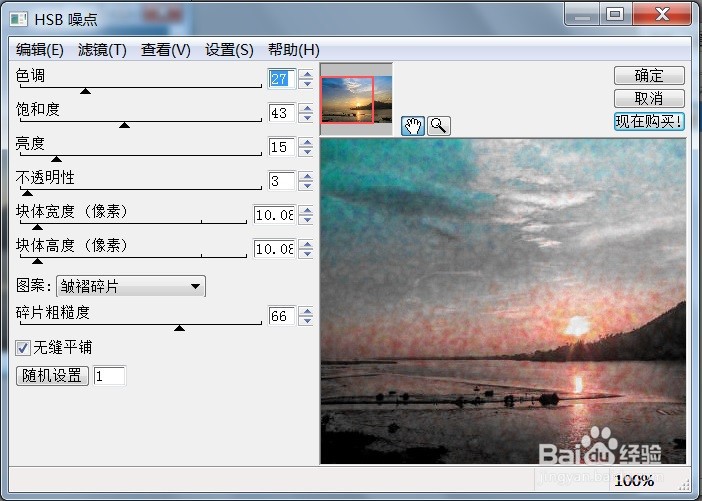Decrease 块体宽度 with the down spinner arrow
The width and height of the screenshot is (702, 501).
tap(307, 220)
